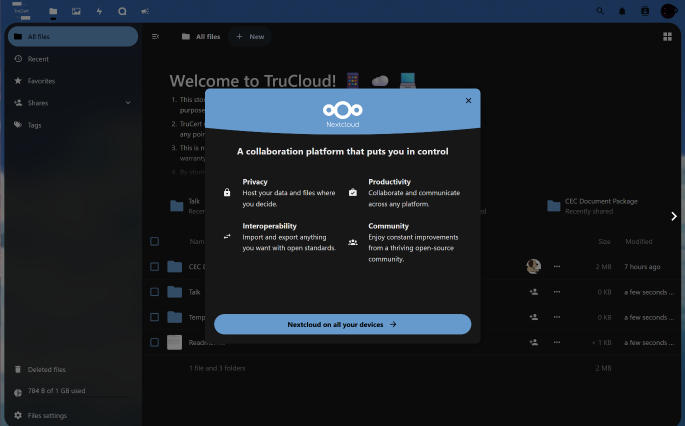Toggle the navigation sidebar icon

coord(156,37)
